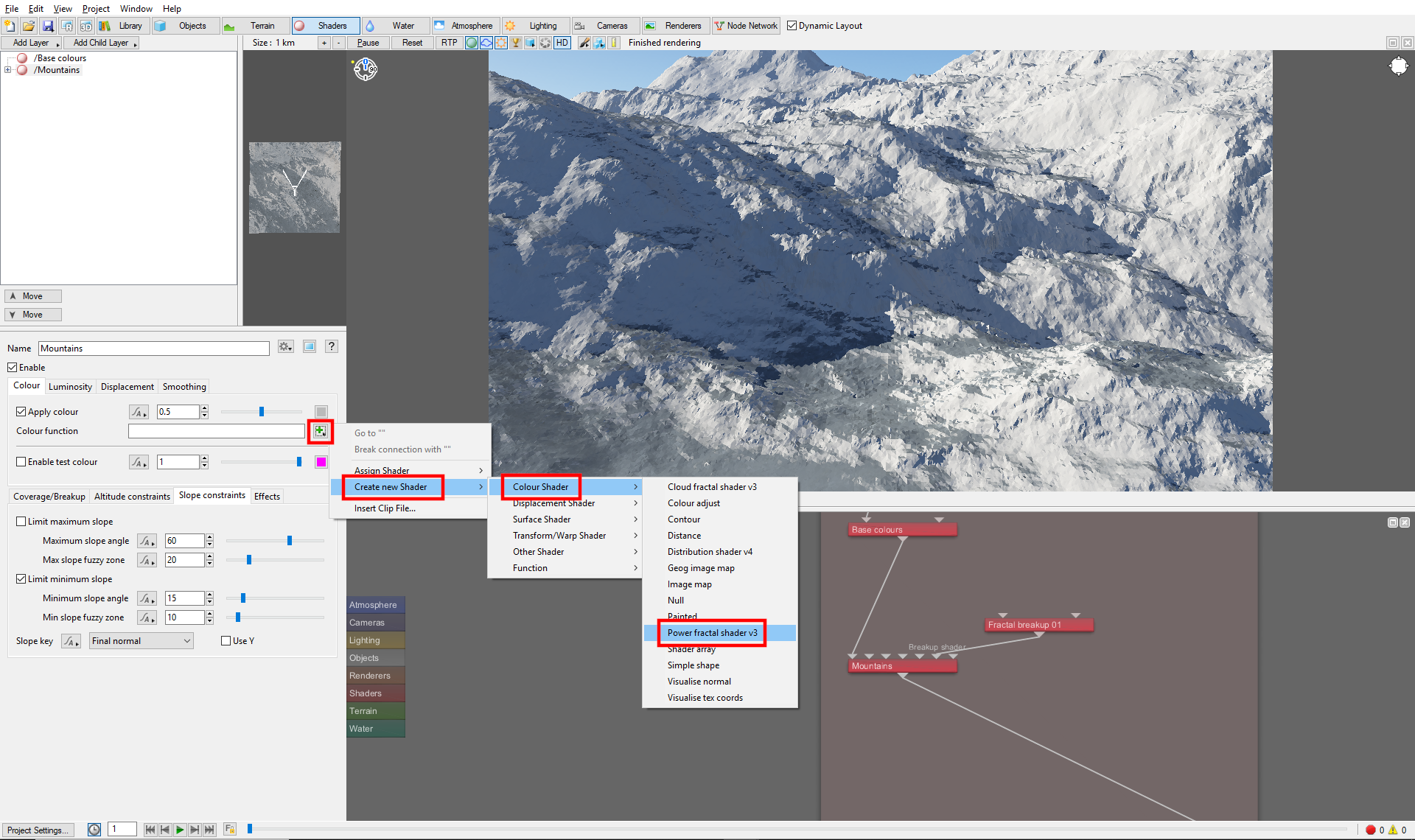1415x840 pixels.
Task: Expand the Surface Shader submenu
Action: [566, 519]
